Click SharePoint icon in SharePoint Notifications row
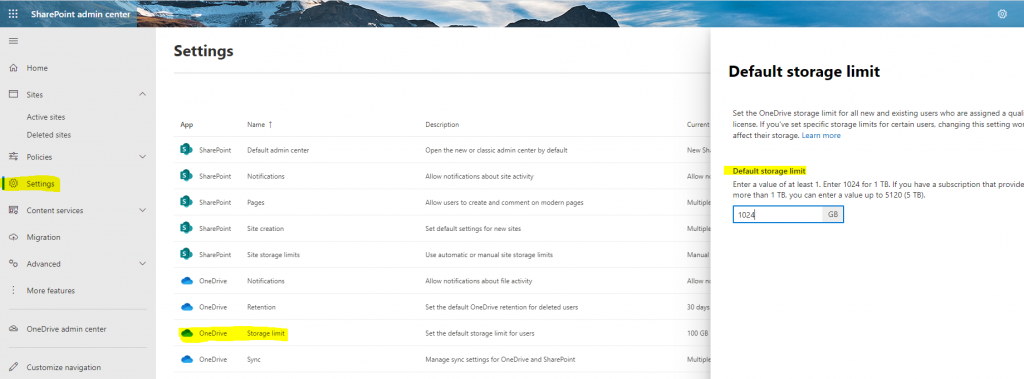The image size is (1024, 379). [x=186, y=176]
